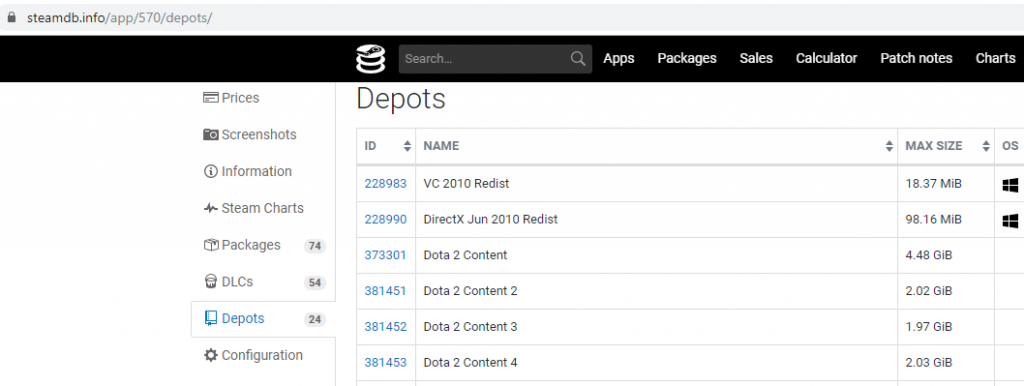Image resolution: width=1024 pixels, height=386 pixels.
Task: Click the browser padlock security icon
Action: [x=10, y=18]
